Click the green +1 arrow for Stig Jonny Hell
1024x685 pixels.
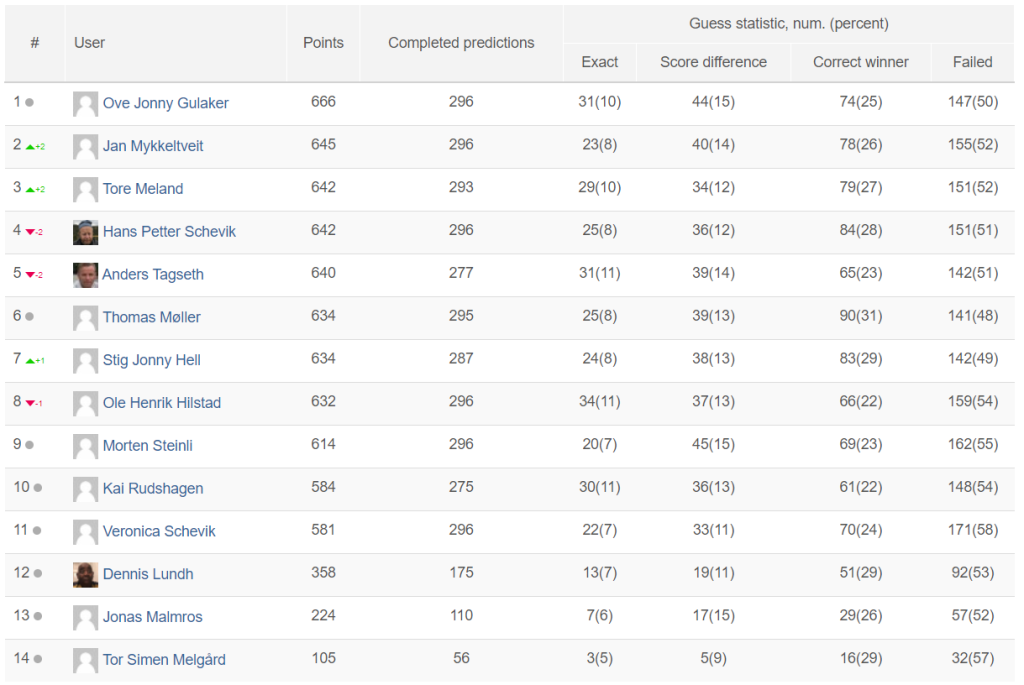pyautogui.click(x=35, y=360)
